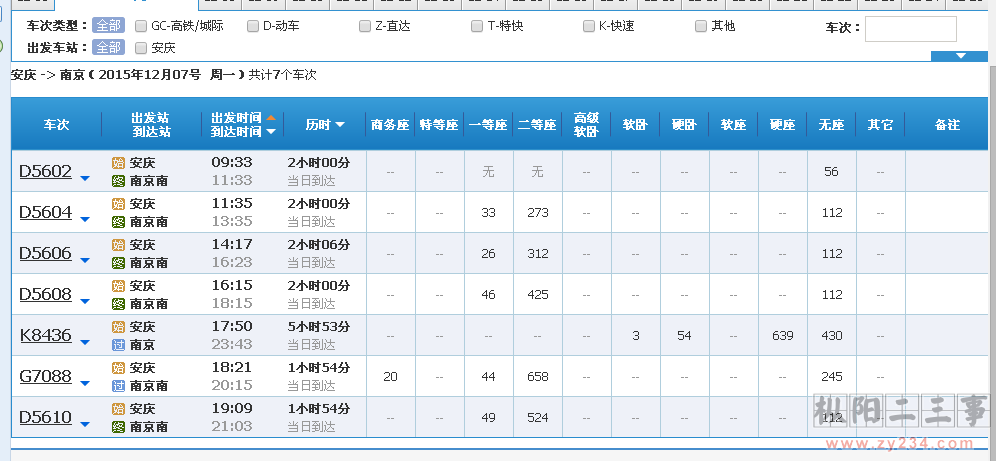Select 二等座 count 273 for D5604

tap(537, 213)
